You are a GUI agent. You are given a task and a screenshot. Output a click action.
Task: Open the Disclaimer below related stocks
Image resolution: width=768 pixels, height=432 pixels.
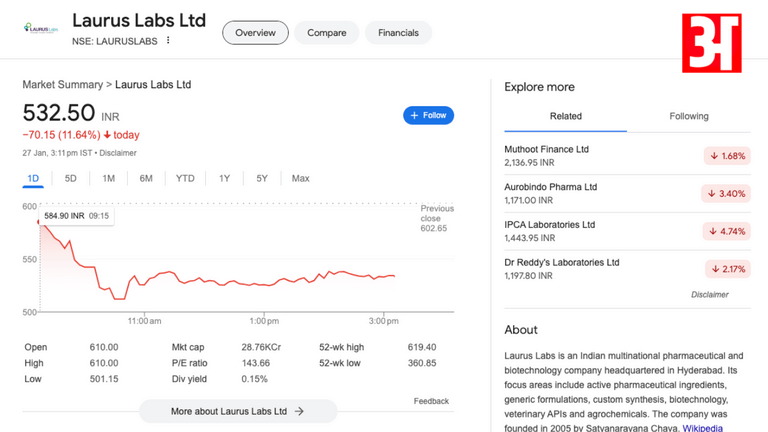[x=710, y=294]
